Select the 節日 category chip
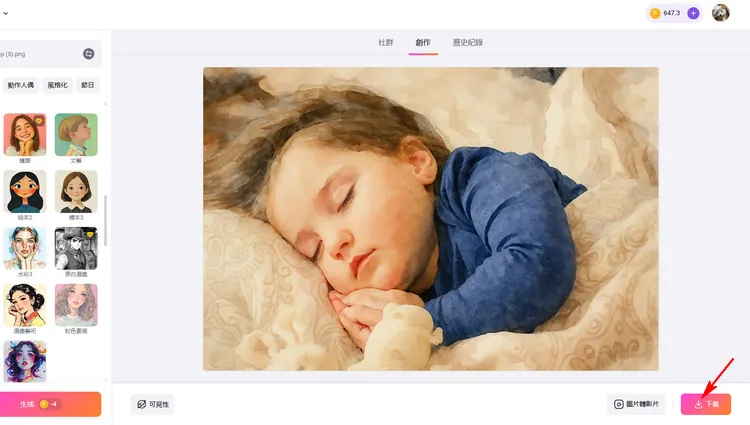The width and height of the screenshot is (750, 425). [88, 85]
